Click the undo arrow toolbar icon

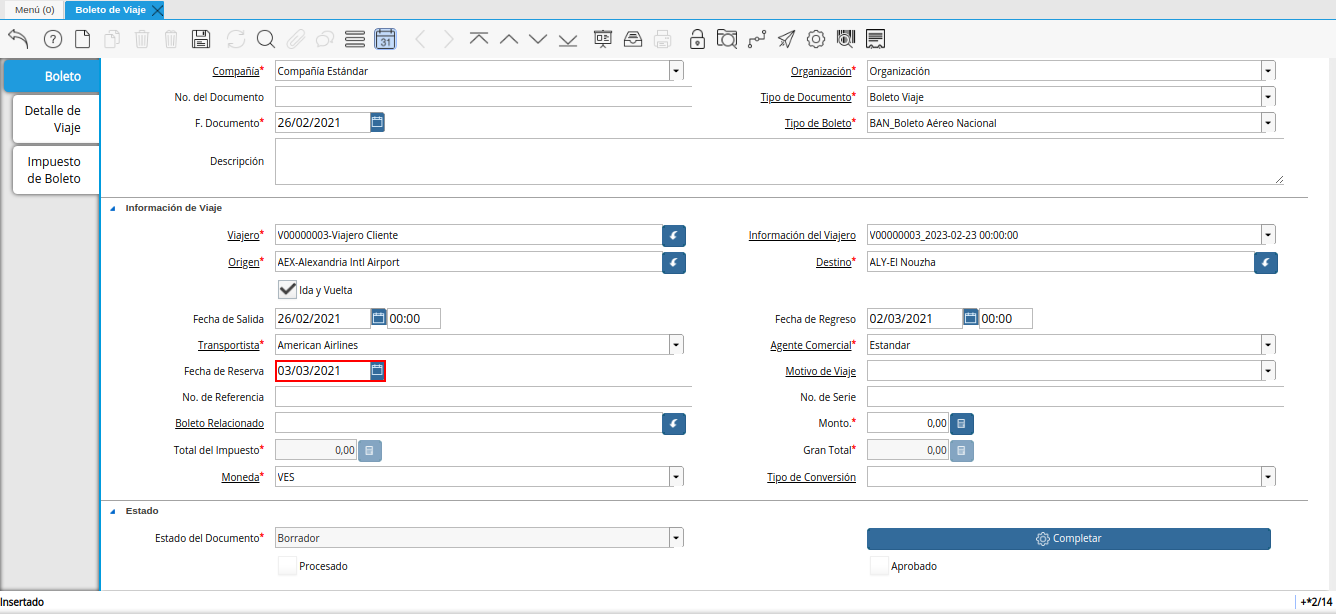[18, 39]
